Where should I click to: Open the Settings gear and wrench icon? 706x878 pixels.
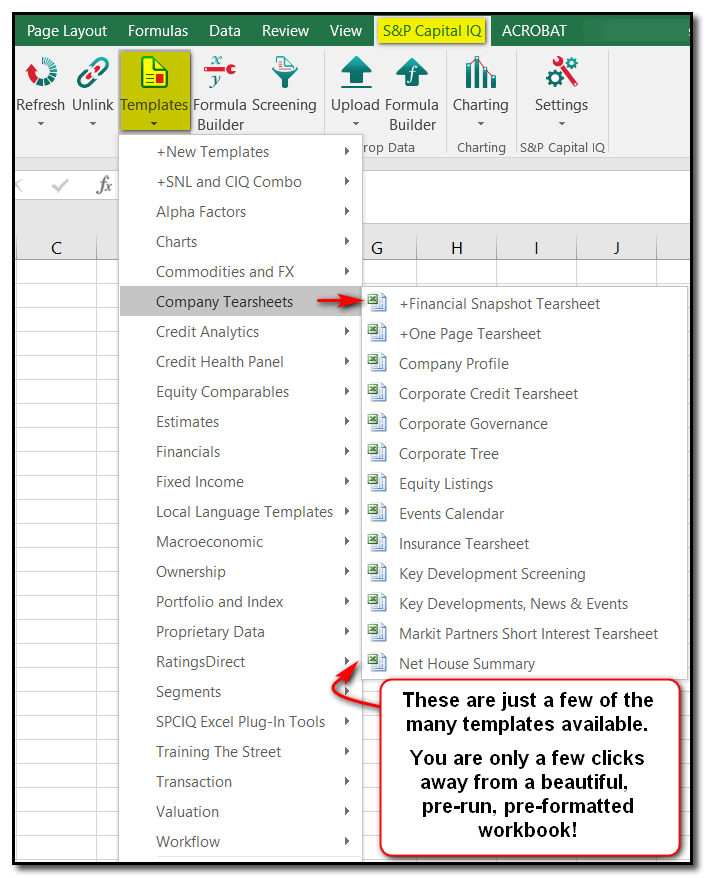tap(562, 72)
